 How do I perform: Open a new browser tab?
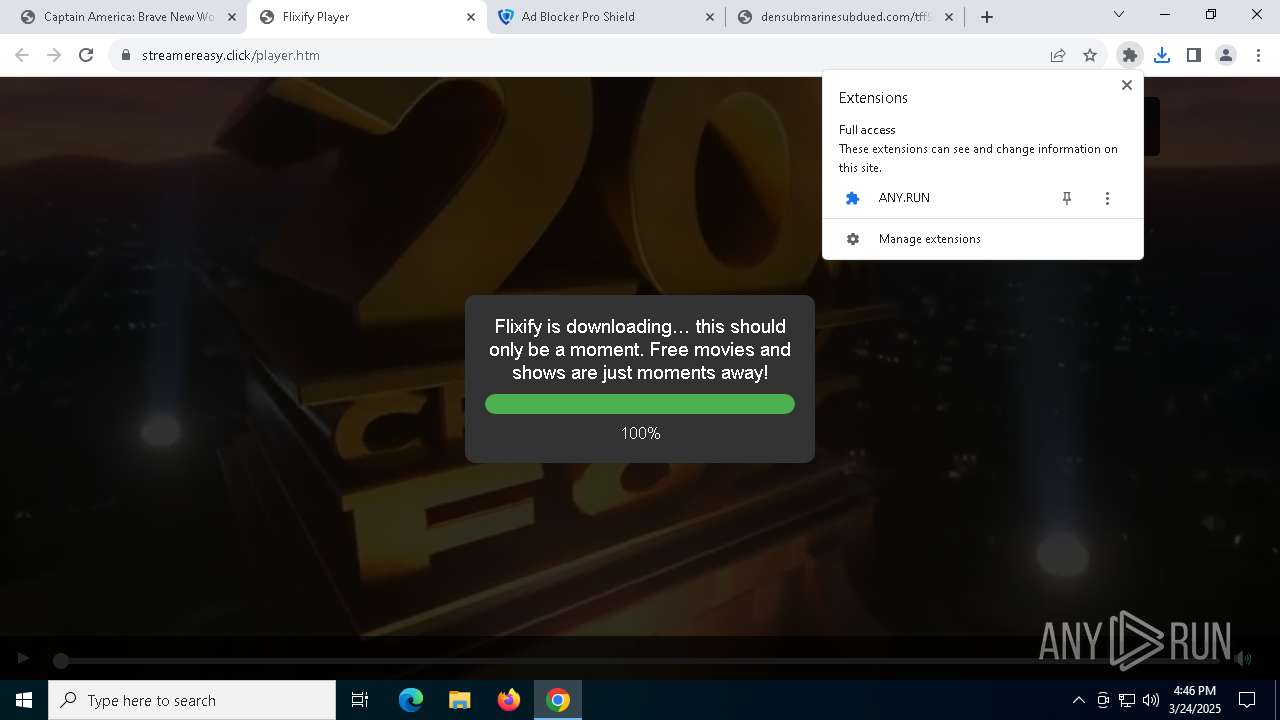(x=987, y=17)
